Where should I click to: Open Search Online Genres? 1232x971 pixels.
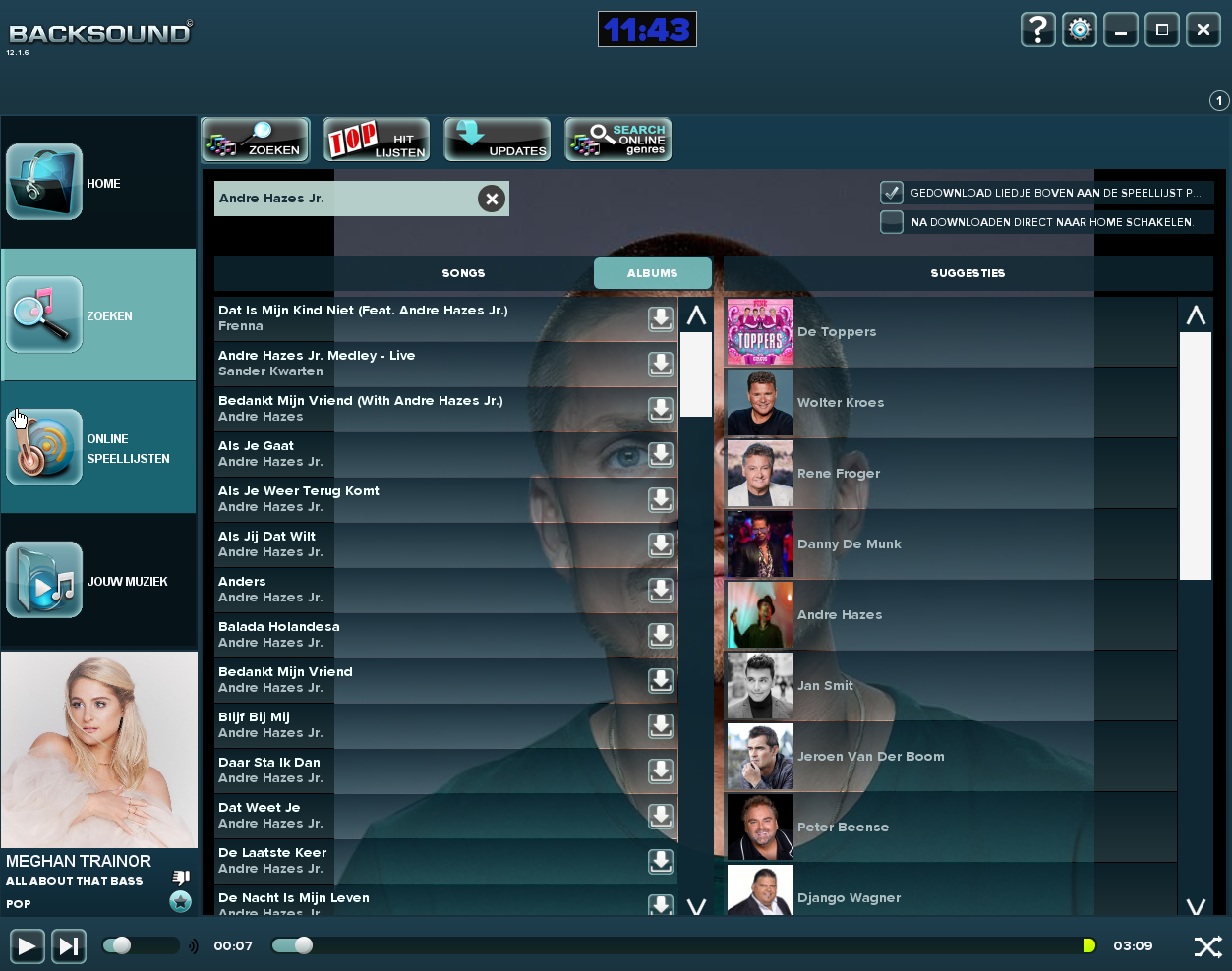tap(618, 140)
